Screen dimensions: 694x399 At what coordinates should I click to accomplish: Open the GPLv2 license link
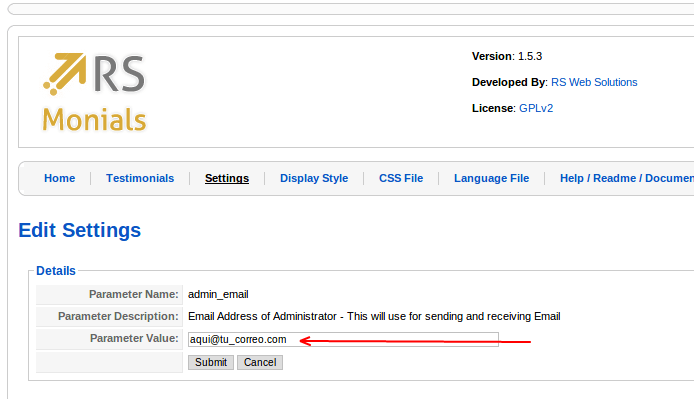coord(536,108)
